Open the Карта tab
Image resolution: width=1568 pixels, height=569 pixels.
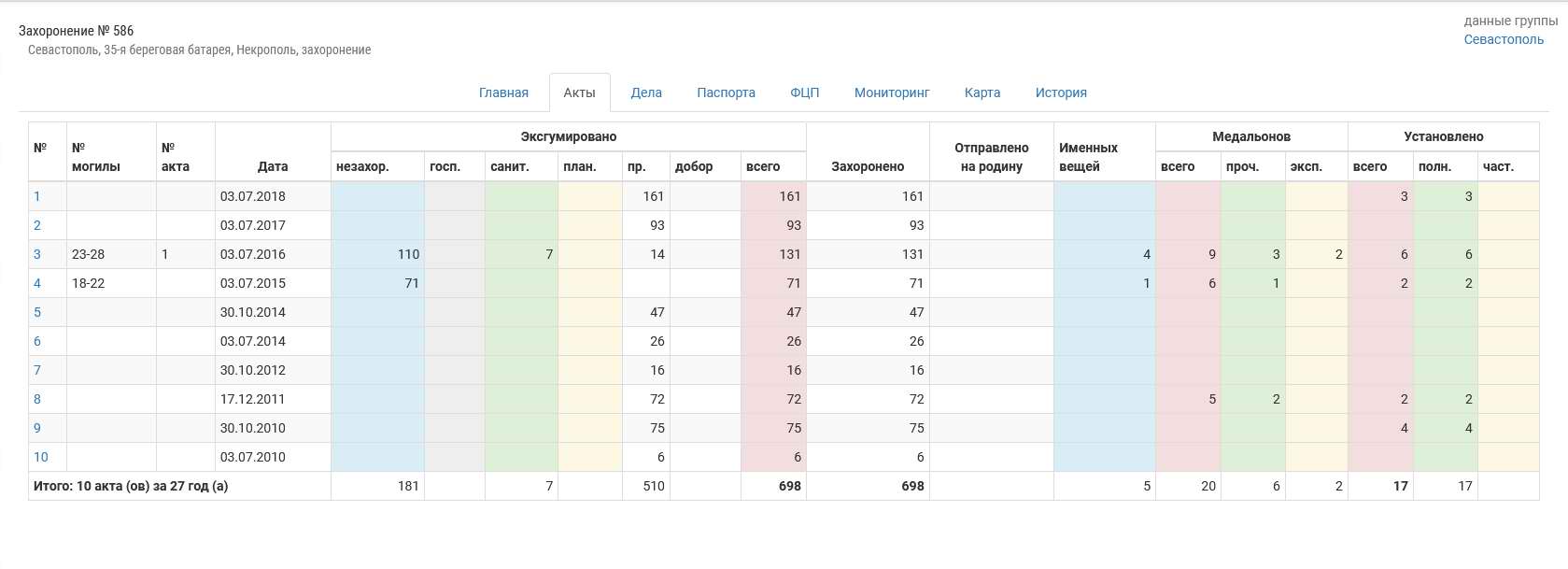[x=982, y=92]
